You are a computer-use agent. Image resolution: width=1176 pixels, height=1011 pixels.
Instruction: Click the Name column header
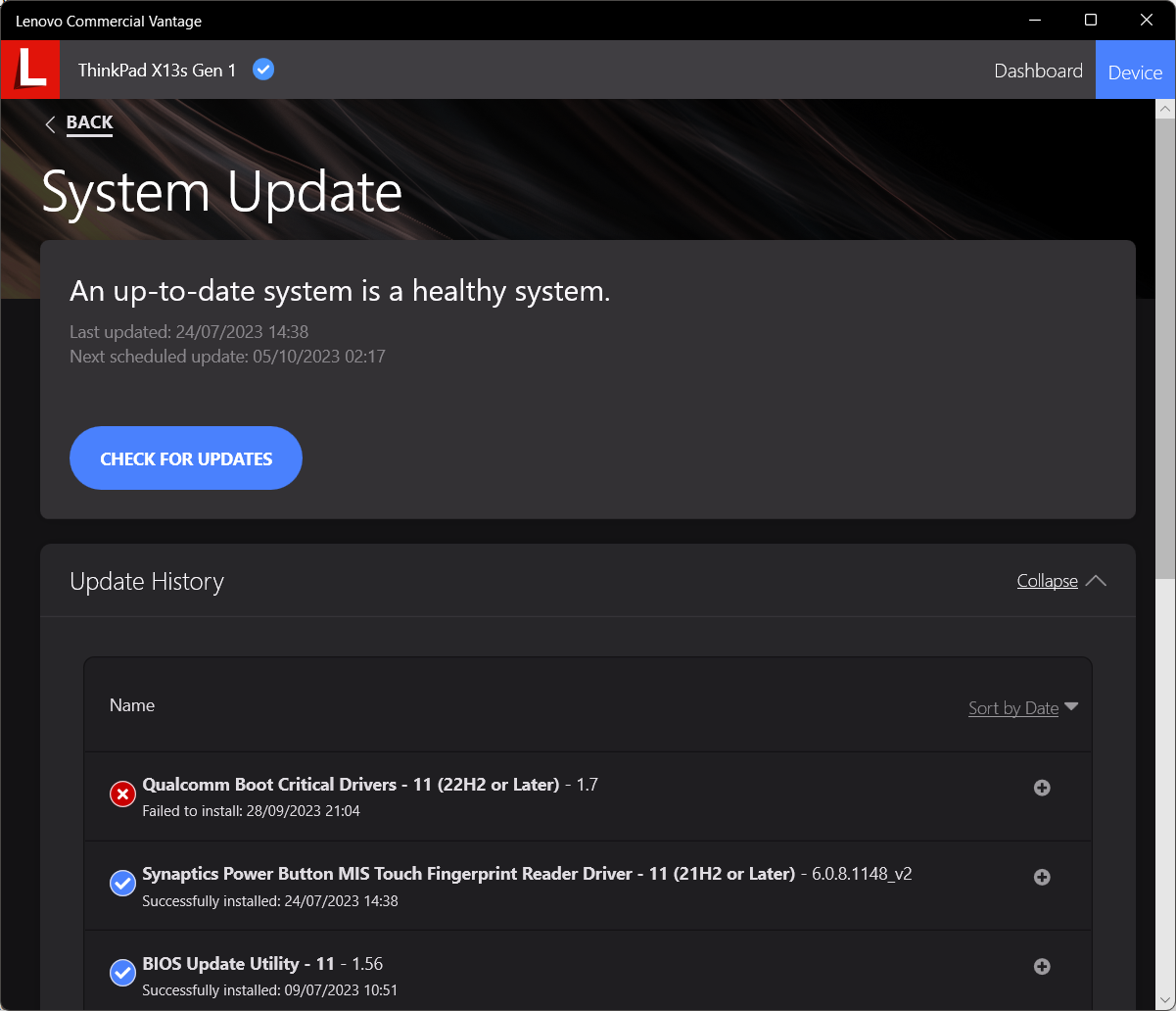click(132, 705)
